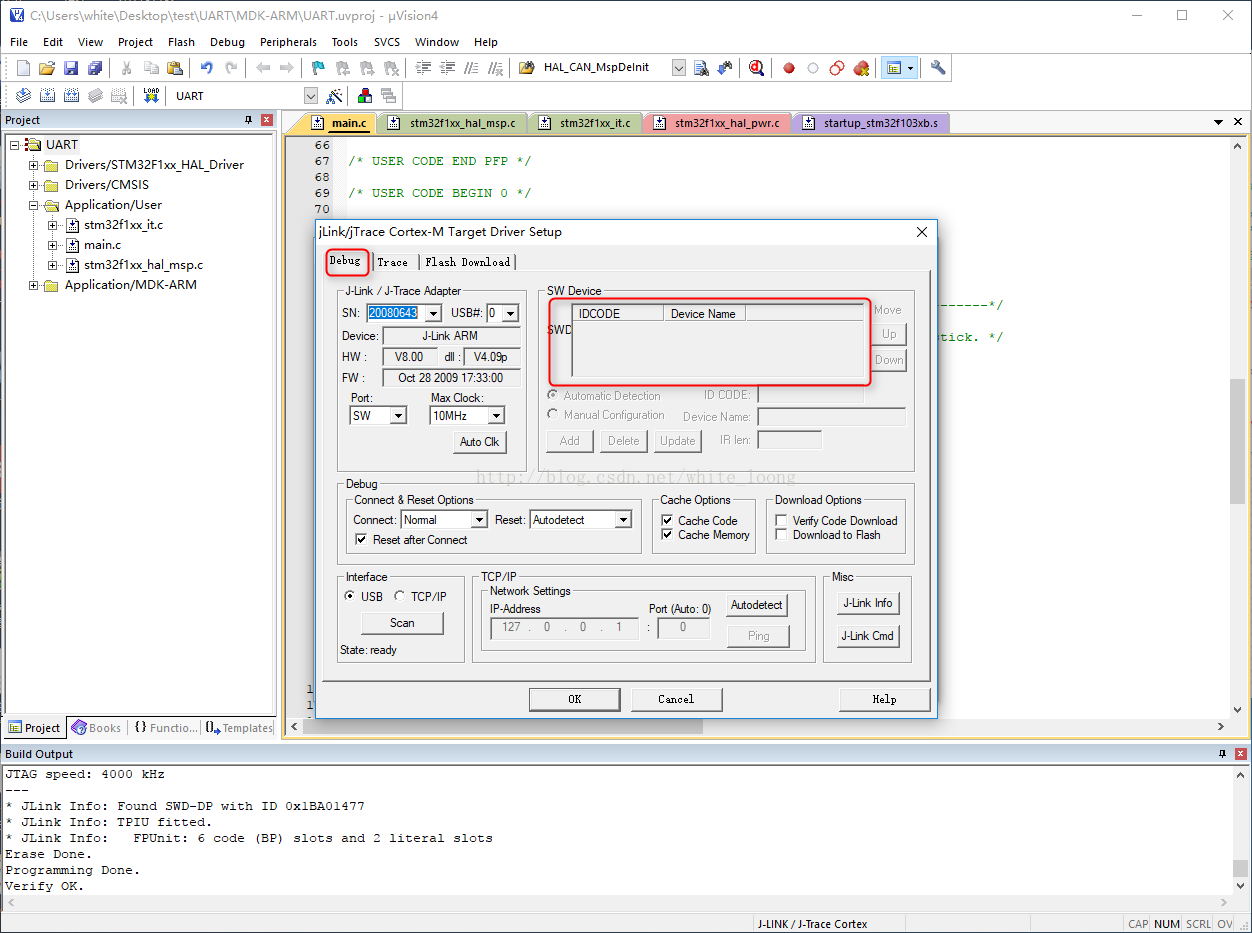Open Options for Target magic wand icon
1252x933 pixels.
pyautogui.click(x=334, y=95)
